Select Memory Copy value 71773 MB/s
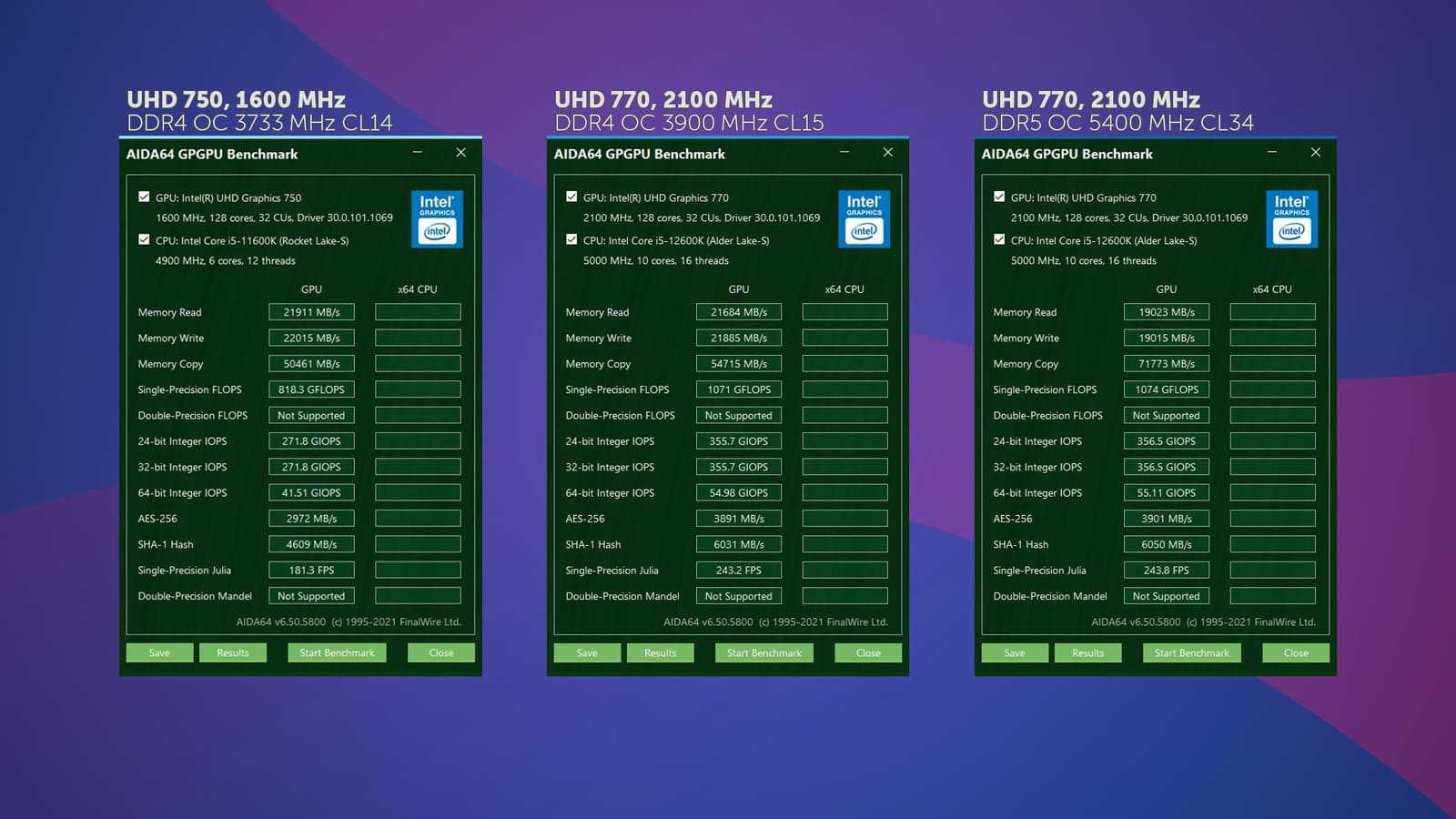 [x=1167, y=363]
